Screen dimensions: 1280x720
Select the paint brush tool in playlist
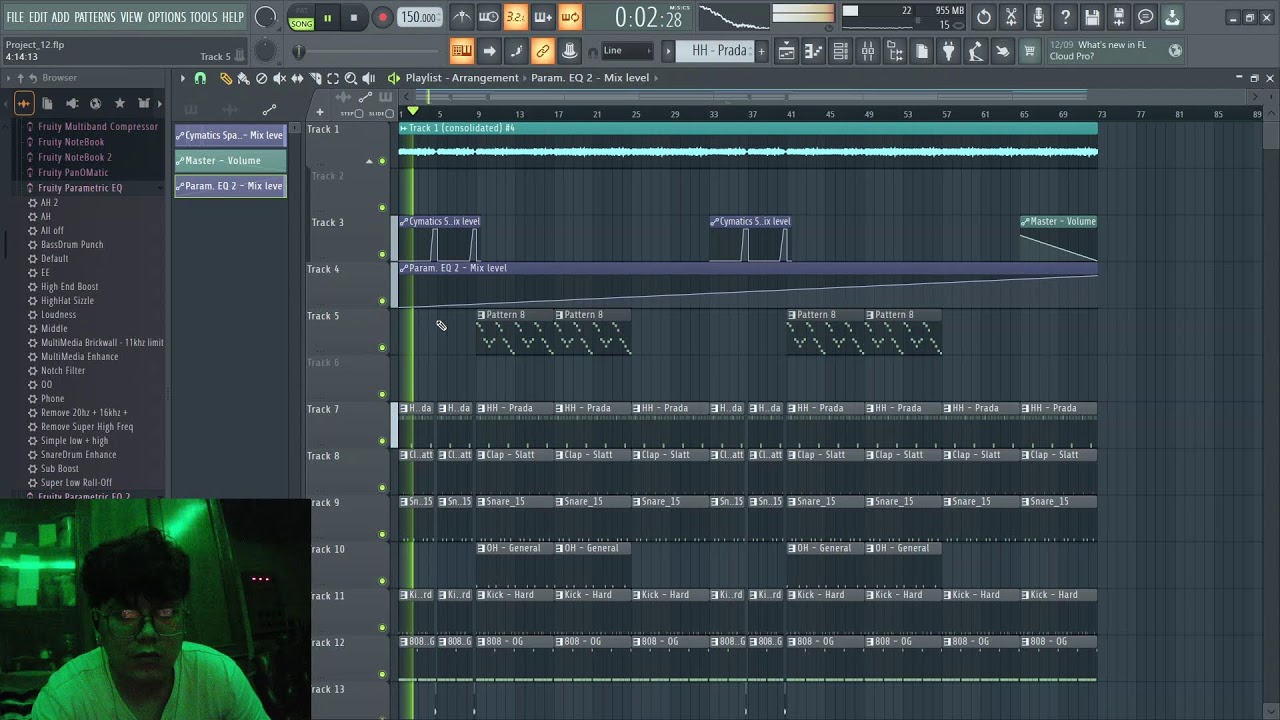click(243, 78)
